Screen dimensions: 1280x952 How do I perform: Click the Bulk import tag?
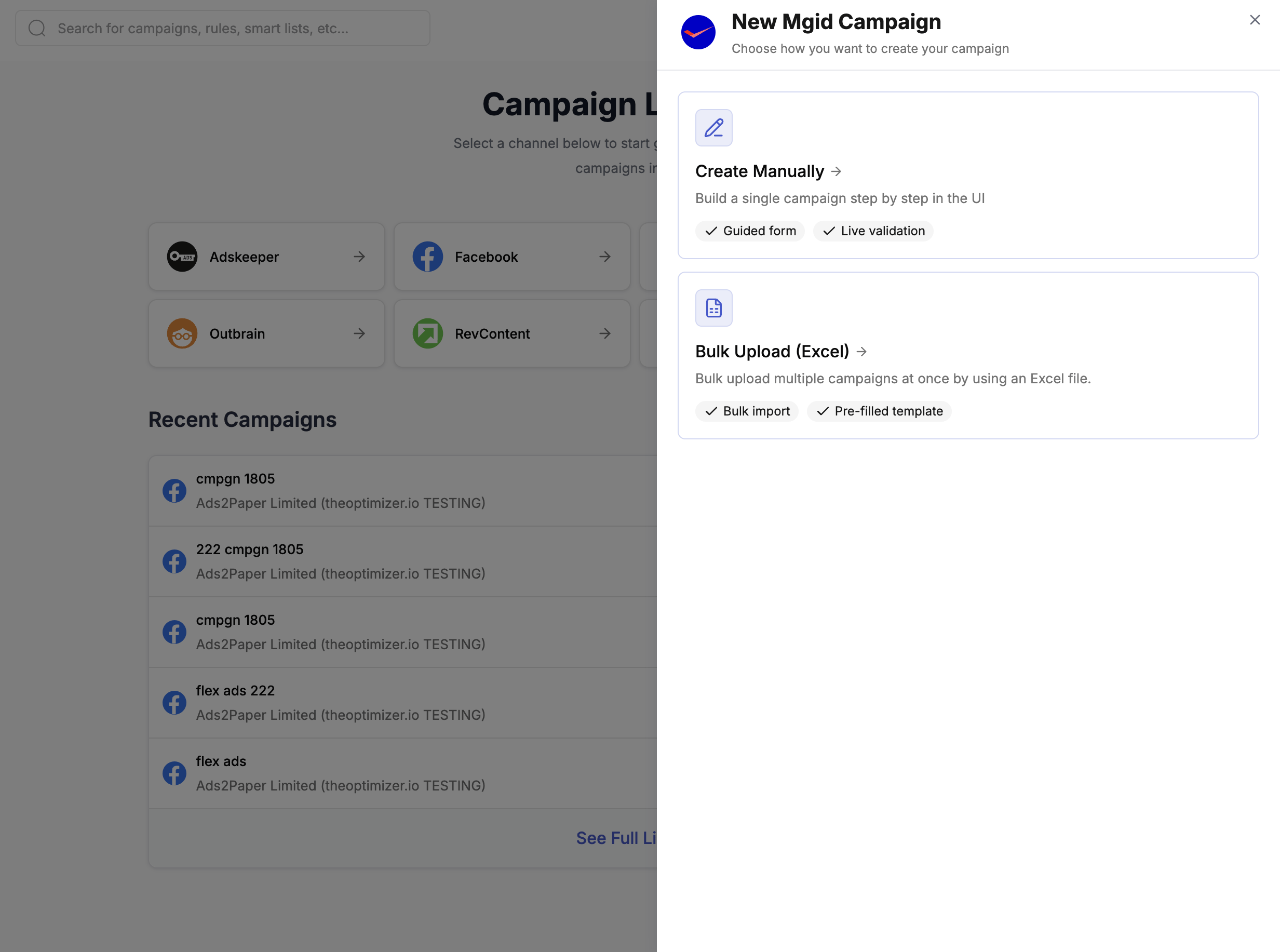(x=747, y=411)
